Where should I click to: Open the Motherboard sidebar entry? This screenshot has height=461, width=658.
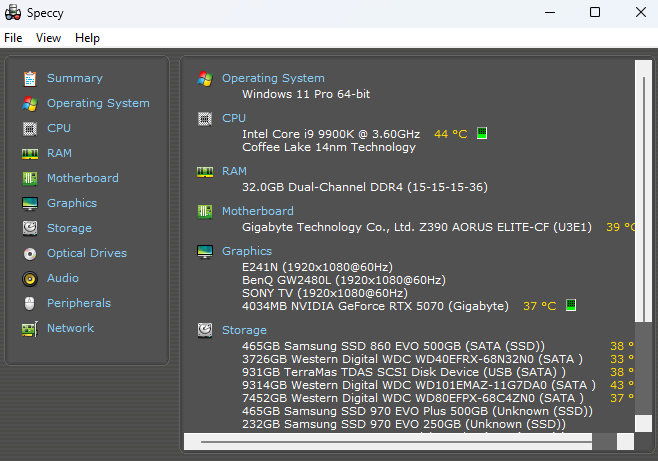click(83, 178)
